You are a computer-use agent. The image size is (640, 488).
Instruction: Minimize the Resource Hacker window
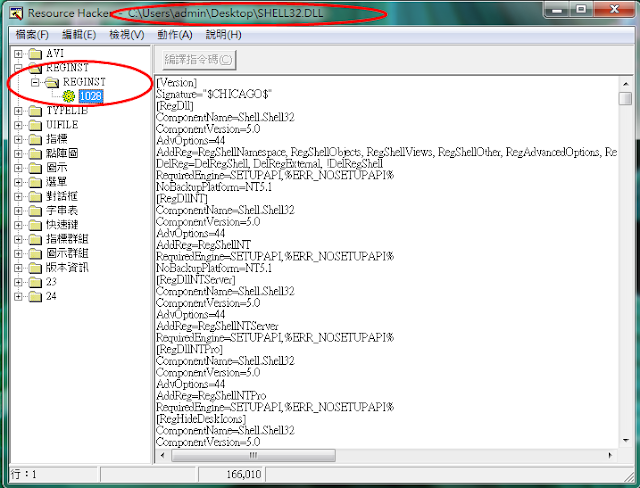tap(557, 10)
